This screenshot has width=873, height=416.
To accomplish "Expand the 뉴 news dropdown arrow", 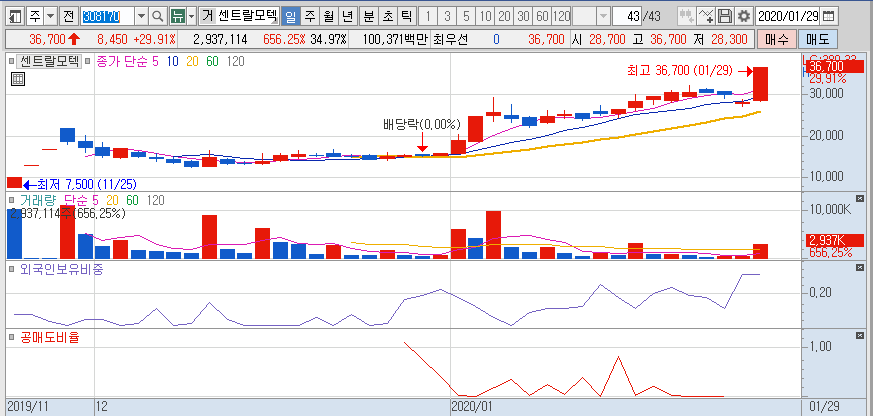I will (192, 17).
